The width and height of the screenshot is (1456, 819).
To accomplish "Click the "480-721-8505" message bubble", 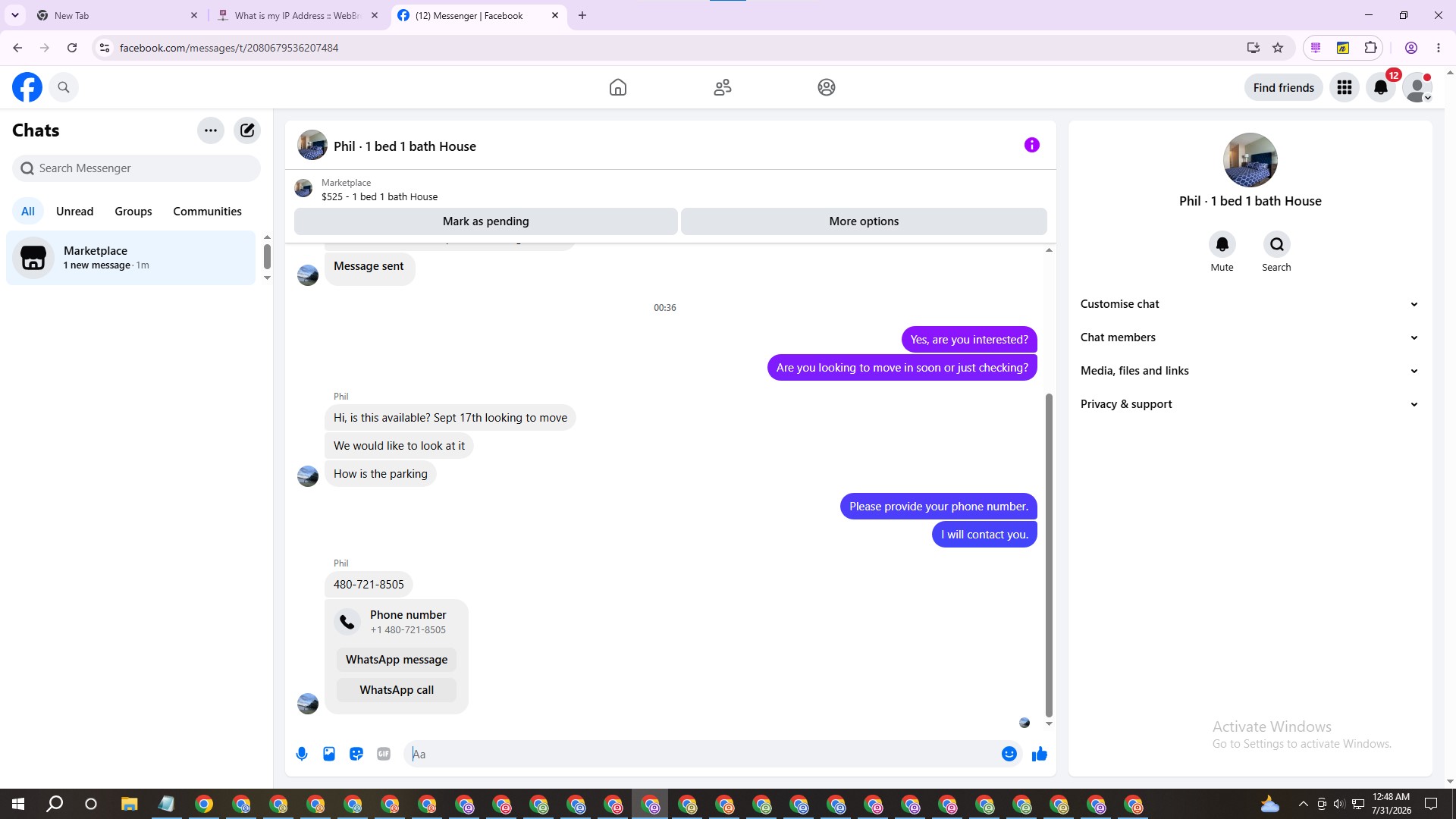I will tap(369, 585).
